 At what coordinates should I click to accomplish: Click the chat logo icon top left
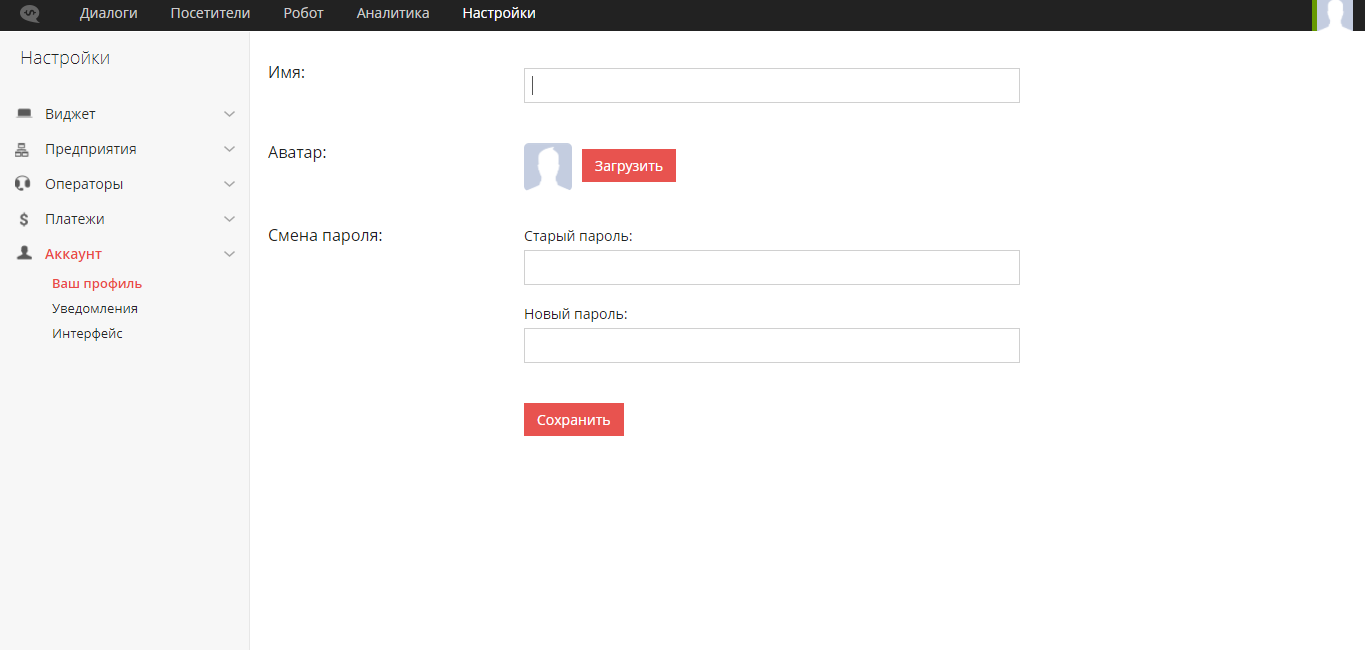point(28,13)
